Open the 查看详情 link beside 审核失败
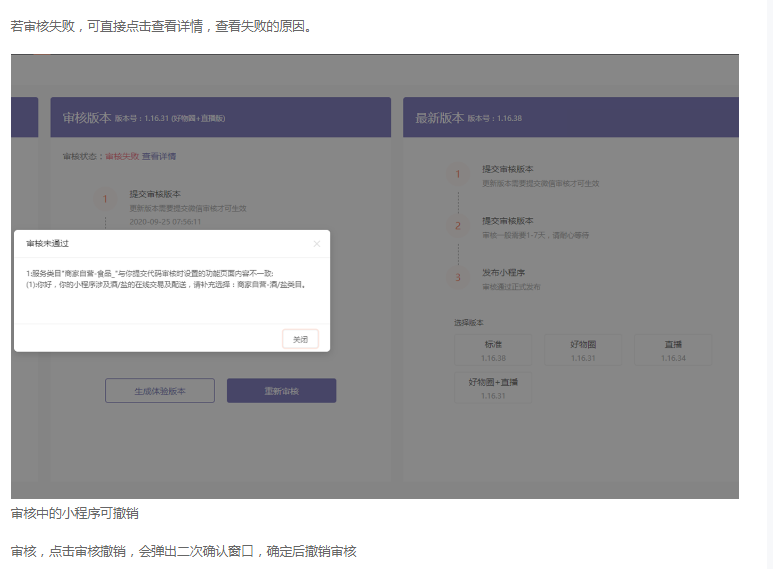 pos(159,156)
